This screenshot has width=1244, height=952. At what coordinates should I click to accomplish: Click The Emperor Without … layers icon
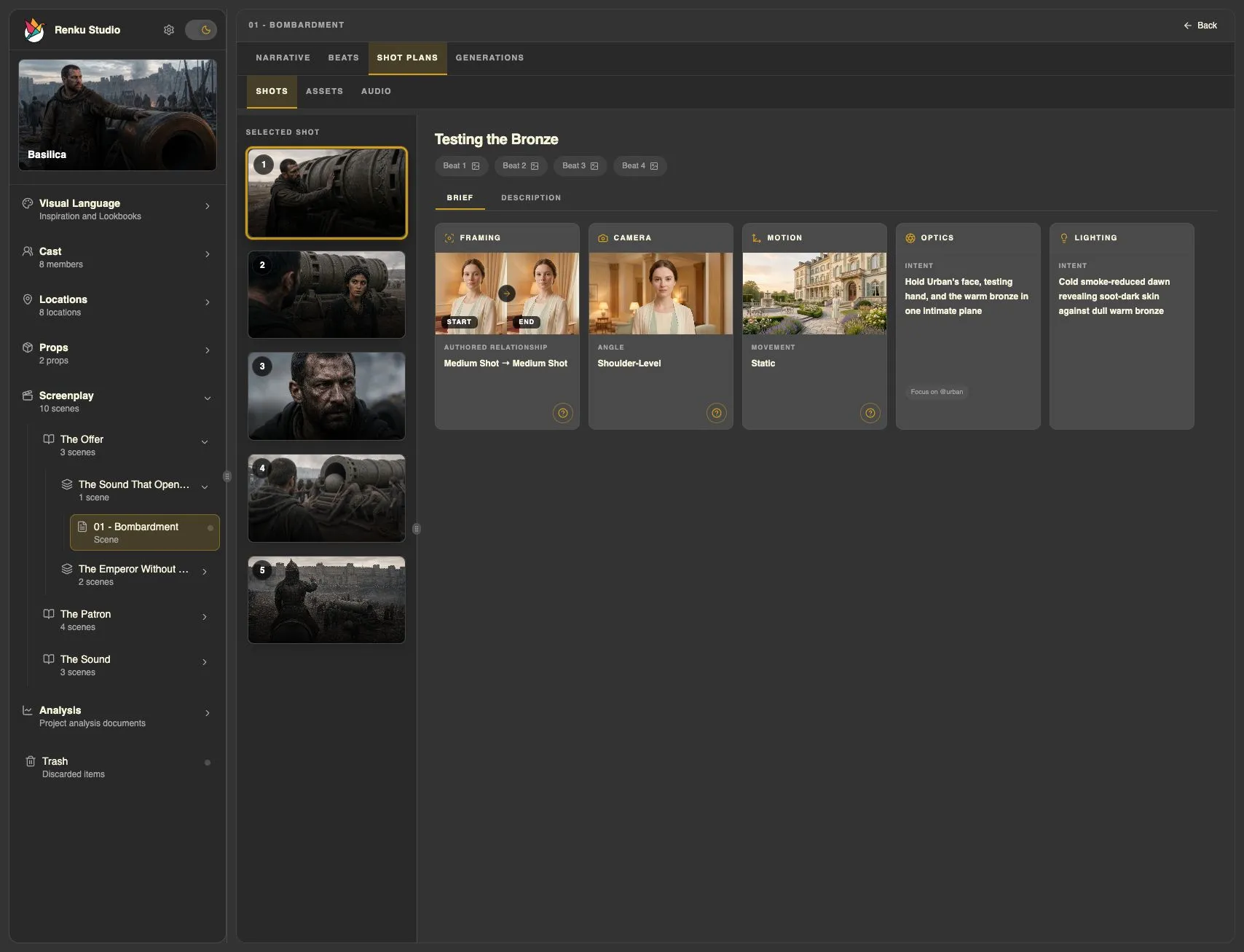(x=67, y=569)
